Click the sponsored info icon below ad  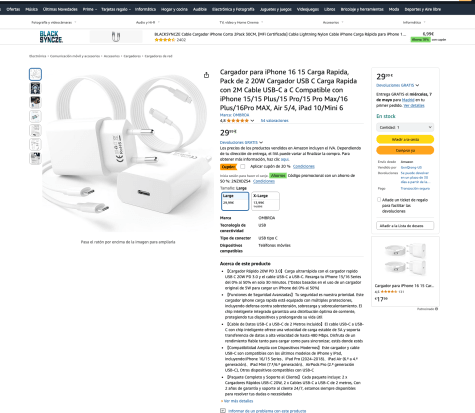(x=436, y=309)
